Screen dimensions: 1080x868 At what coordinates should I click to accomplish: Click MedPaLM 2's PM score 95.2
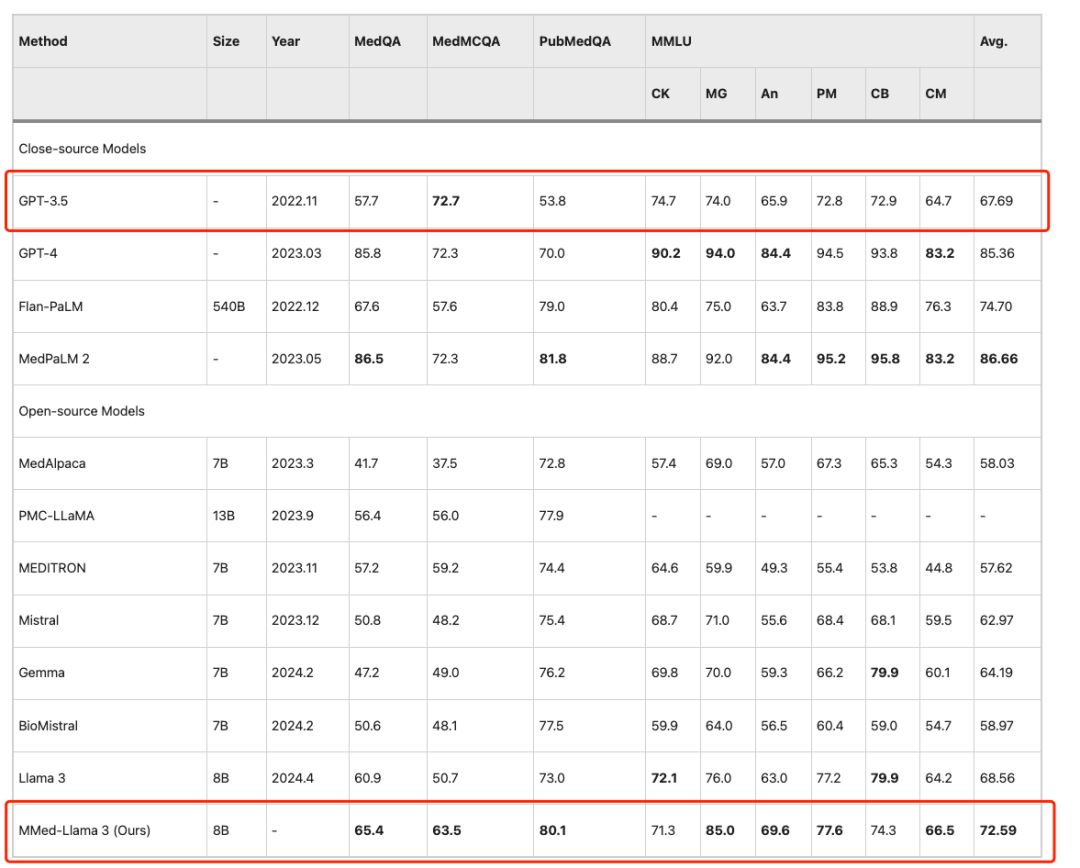tap(831, 359)
